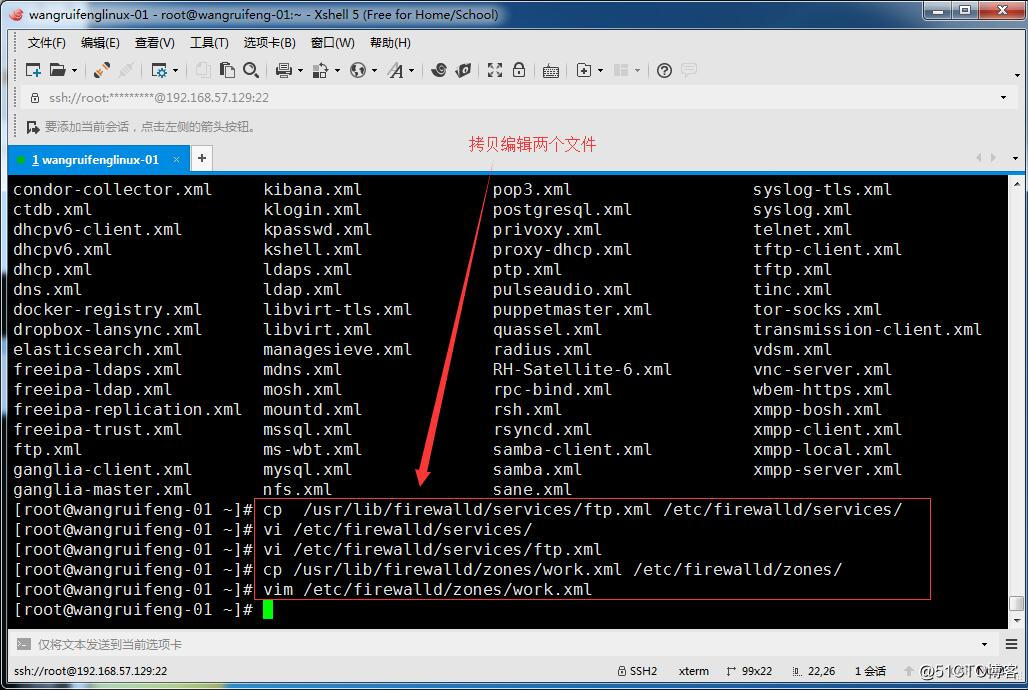This screenshot has width=1028, height=690.
Task: Close the wangruifenglinux-01 tab
Action: point(176,159)
